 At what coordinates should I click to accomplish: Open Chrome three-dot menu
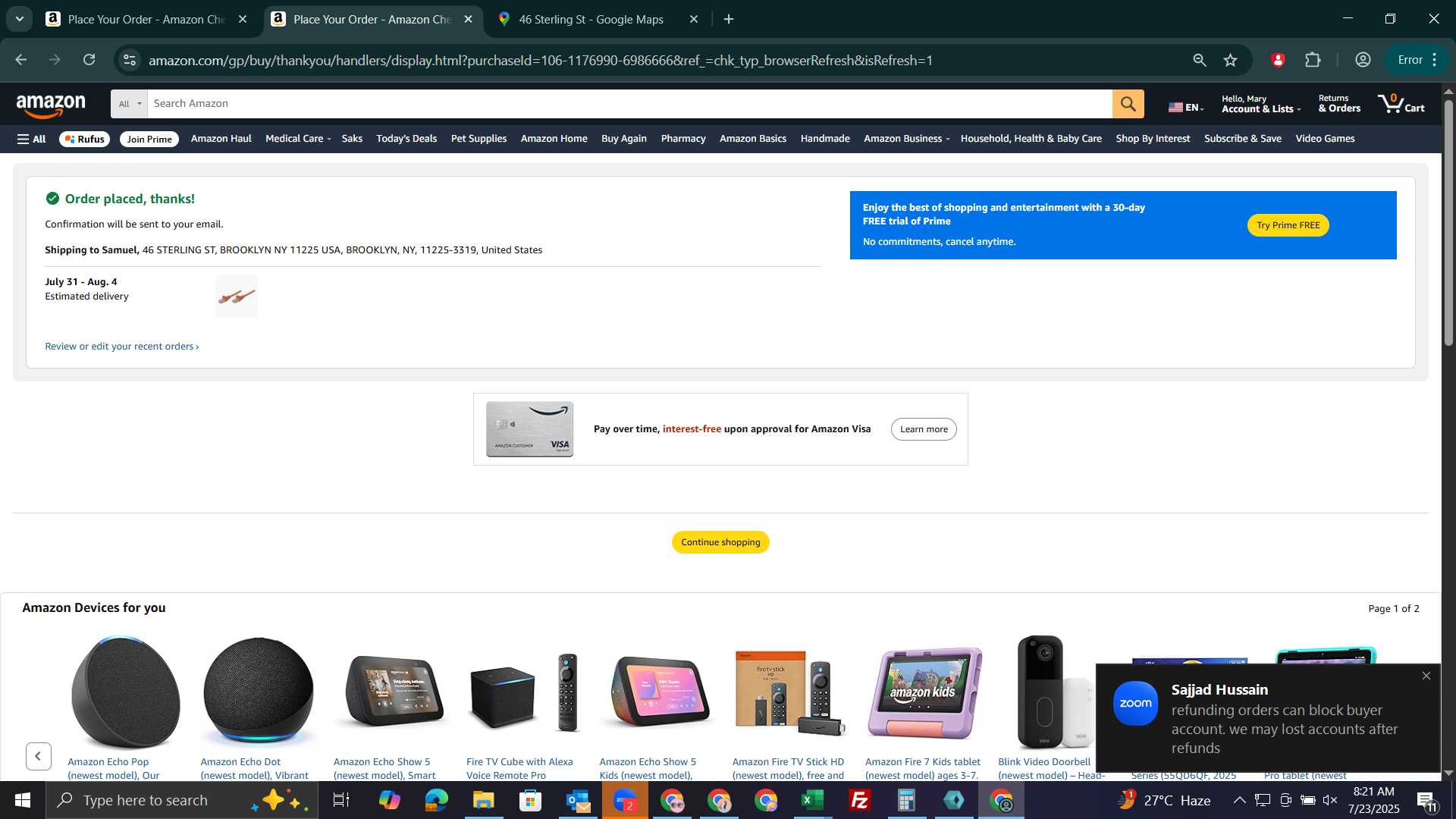[x=1434, y=60]
